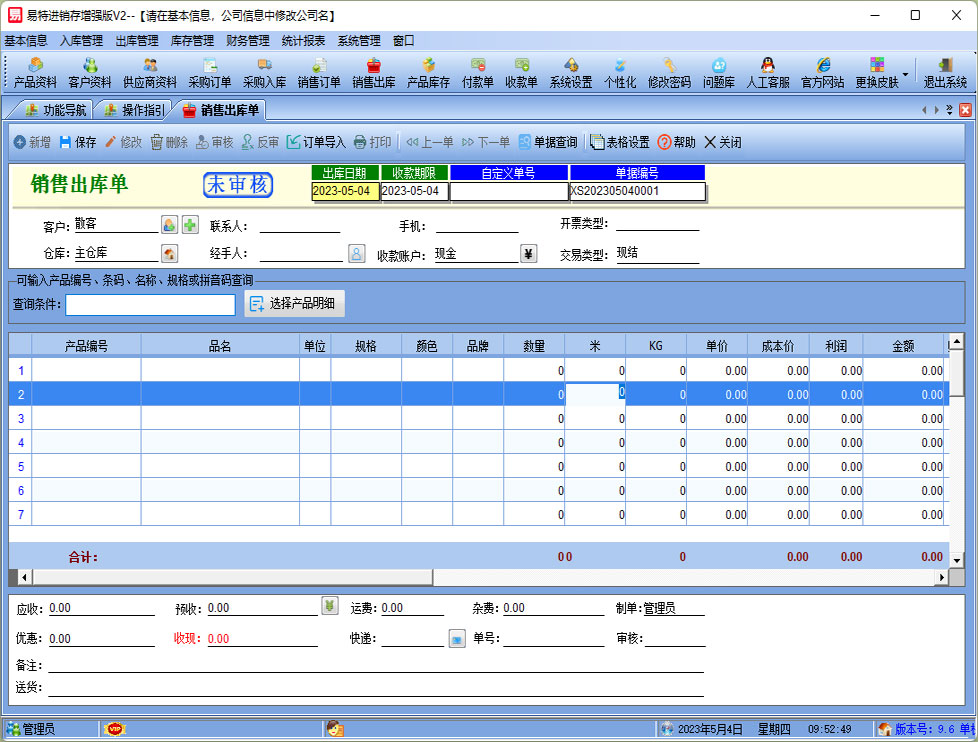Image resolution: width=978 pixels, height=742 pixels.
Task: Click the 选择产品明细 button
Action: tap(295, 304)
